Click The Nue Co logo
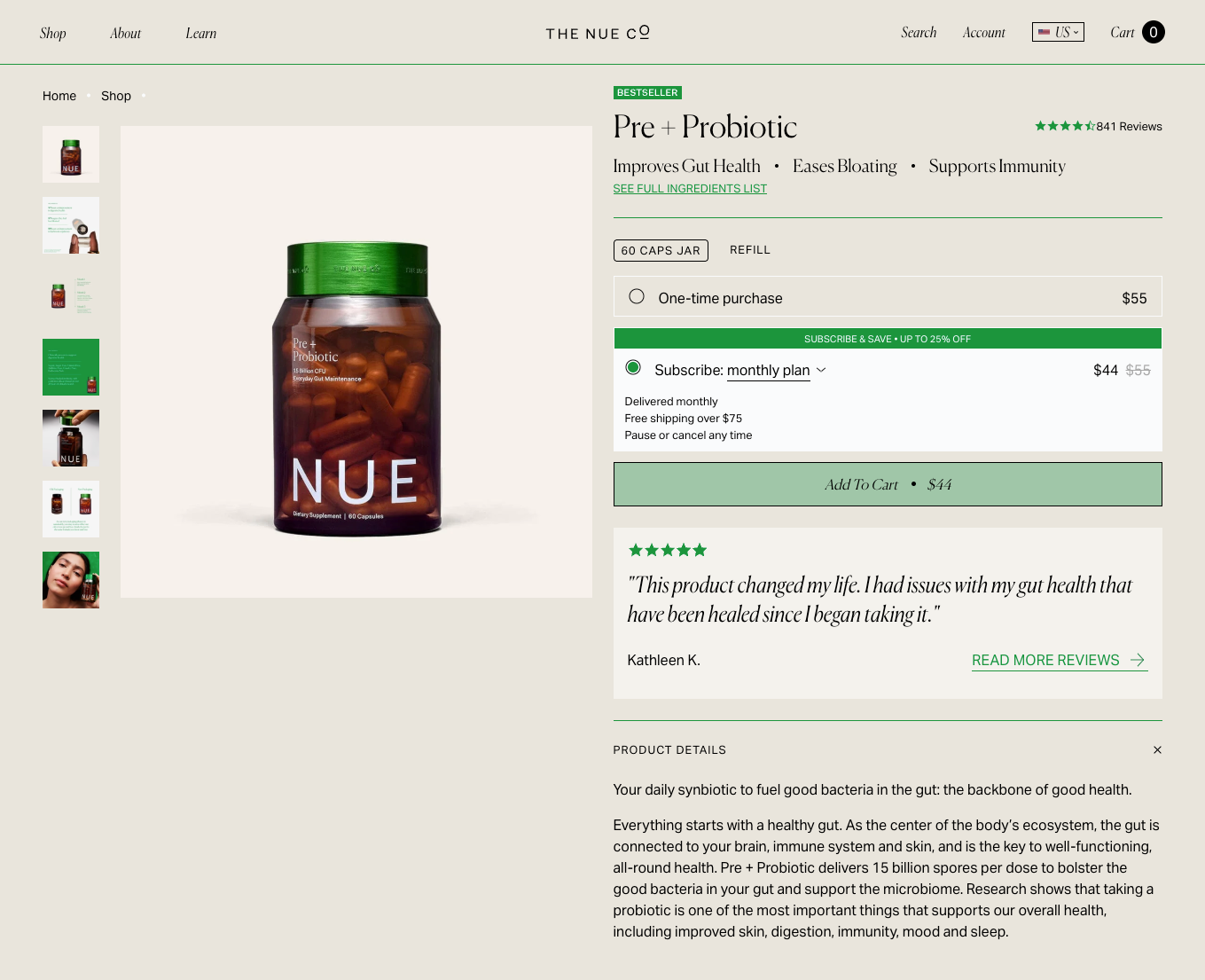 click(x=598, y=33)
